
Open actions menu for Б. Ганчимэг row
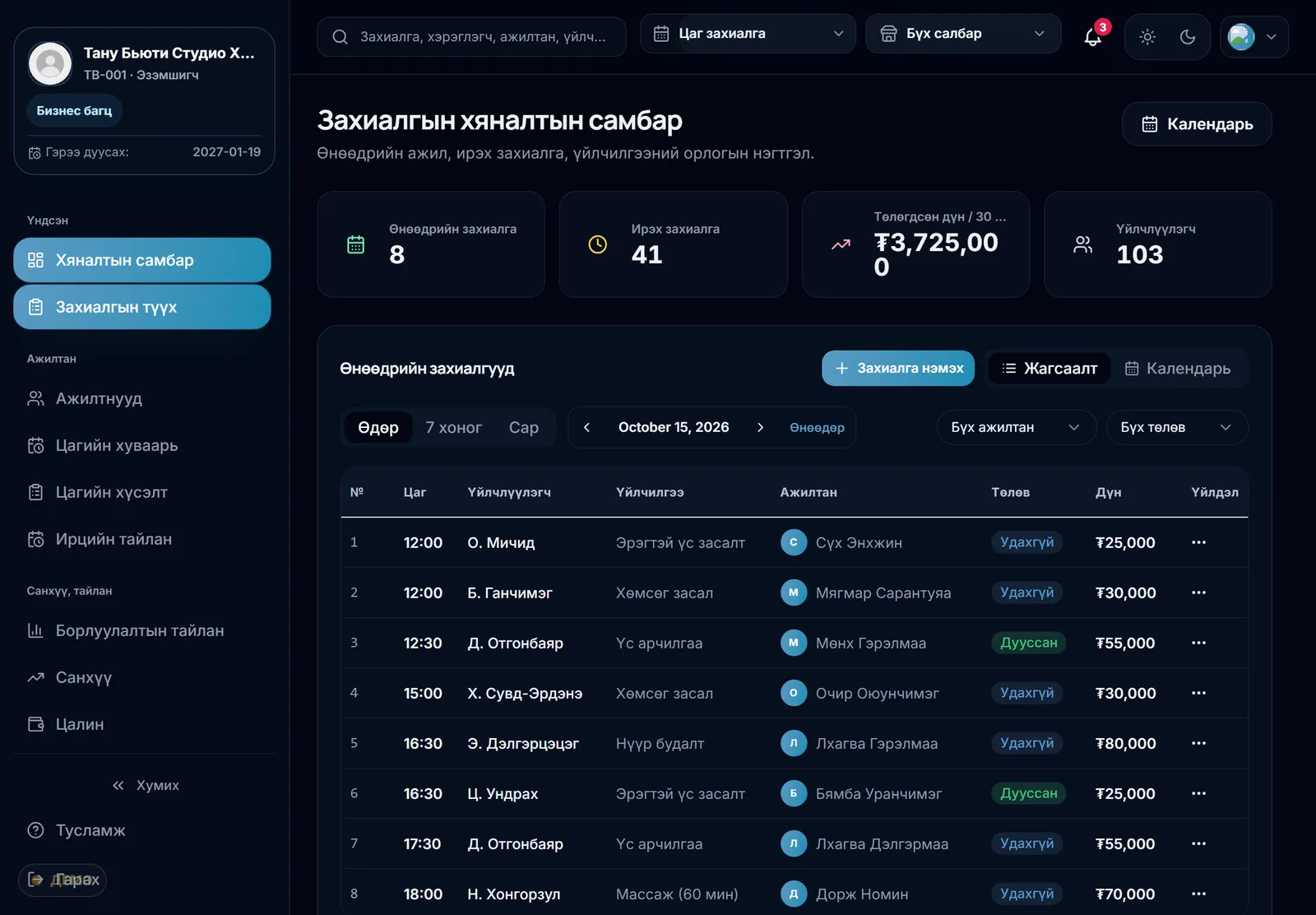click(x=1198, y=592)
